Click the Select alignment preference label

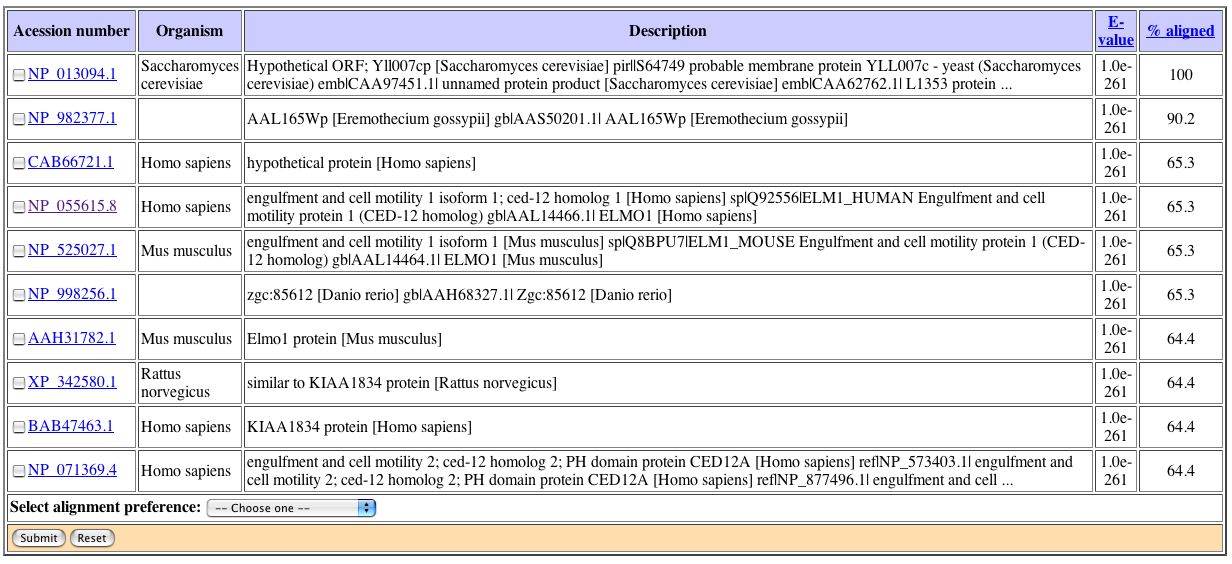click(105, 507)
